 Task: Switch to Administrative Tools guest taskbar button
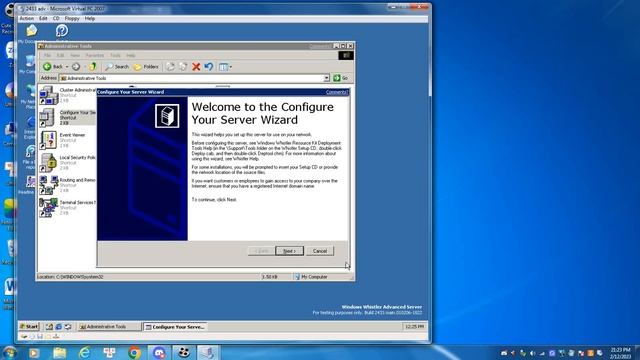[x=109, y=327]
